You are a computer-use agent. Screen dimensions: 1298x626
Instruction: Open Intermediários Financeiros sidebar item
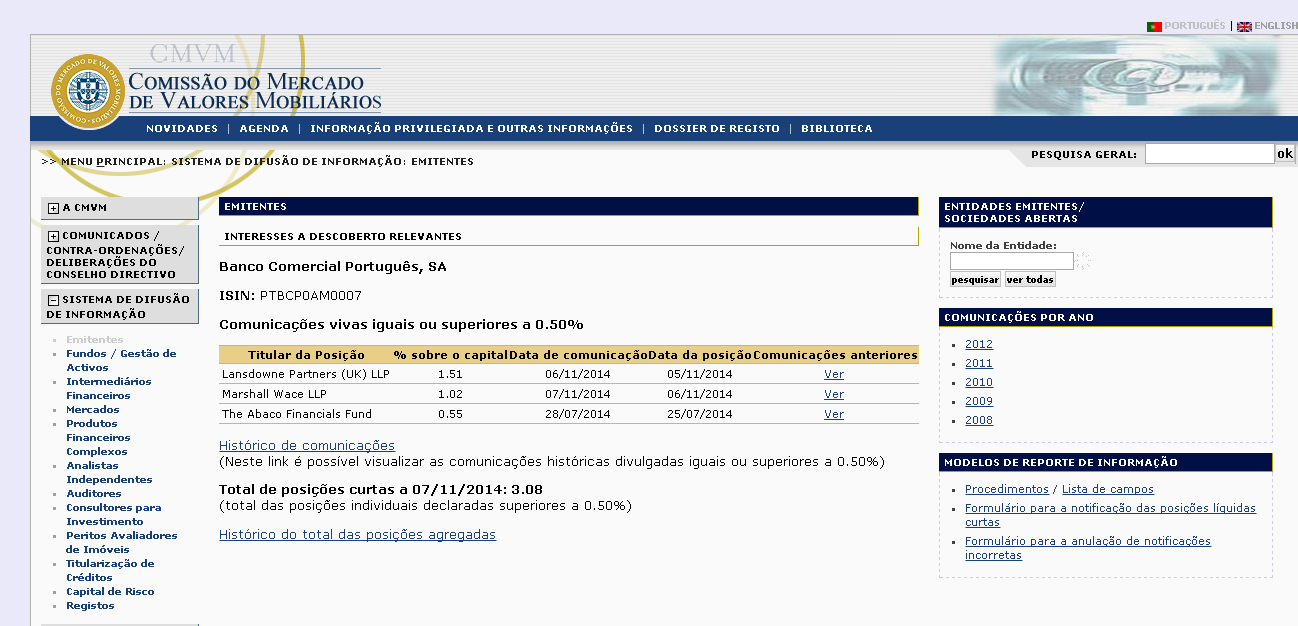[x=109, y=388]
